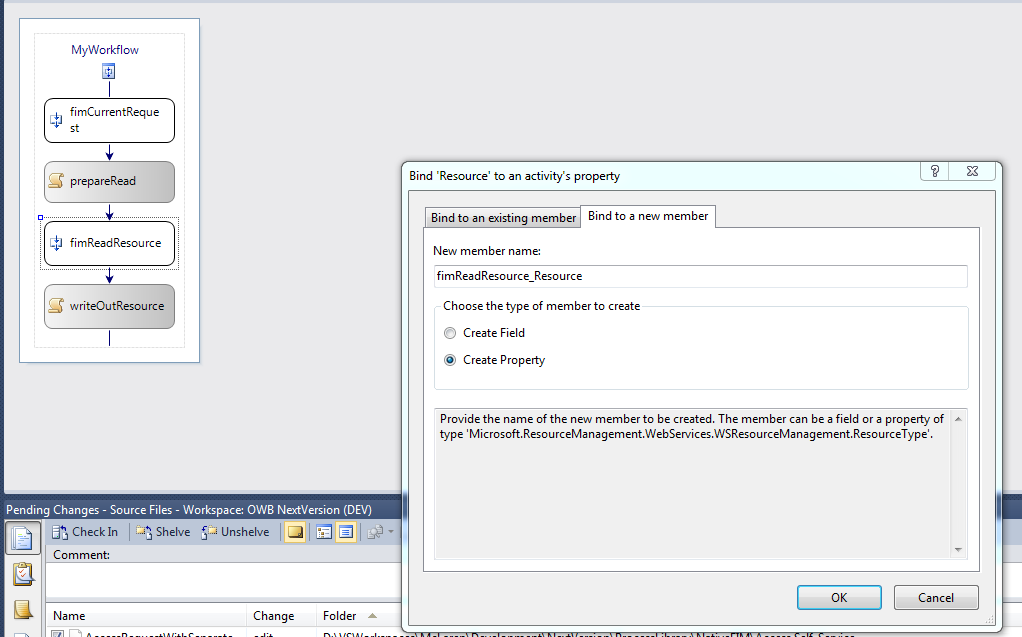Viewport: 1022px width, 637px height.
Task: Click the compare files icon in the toolbar
Action: 375,532
